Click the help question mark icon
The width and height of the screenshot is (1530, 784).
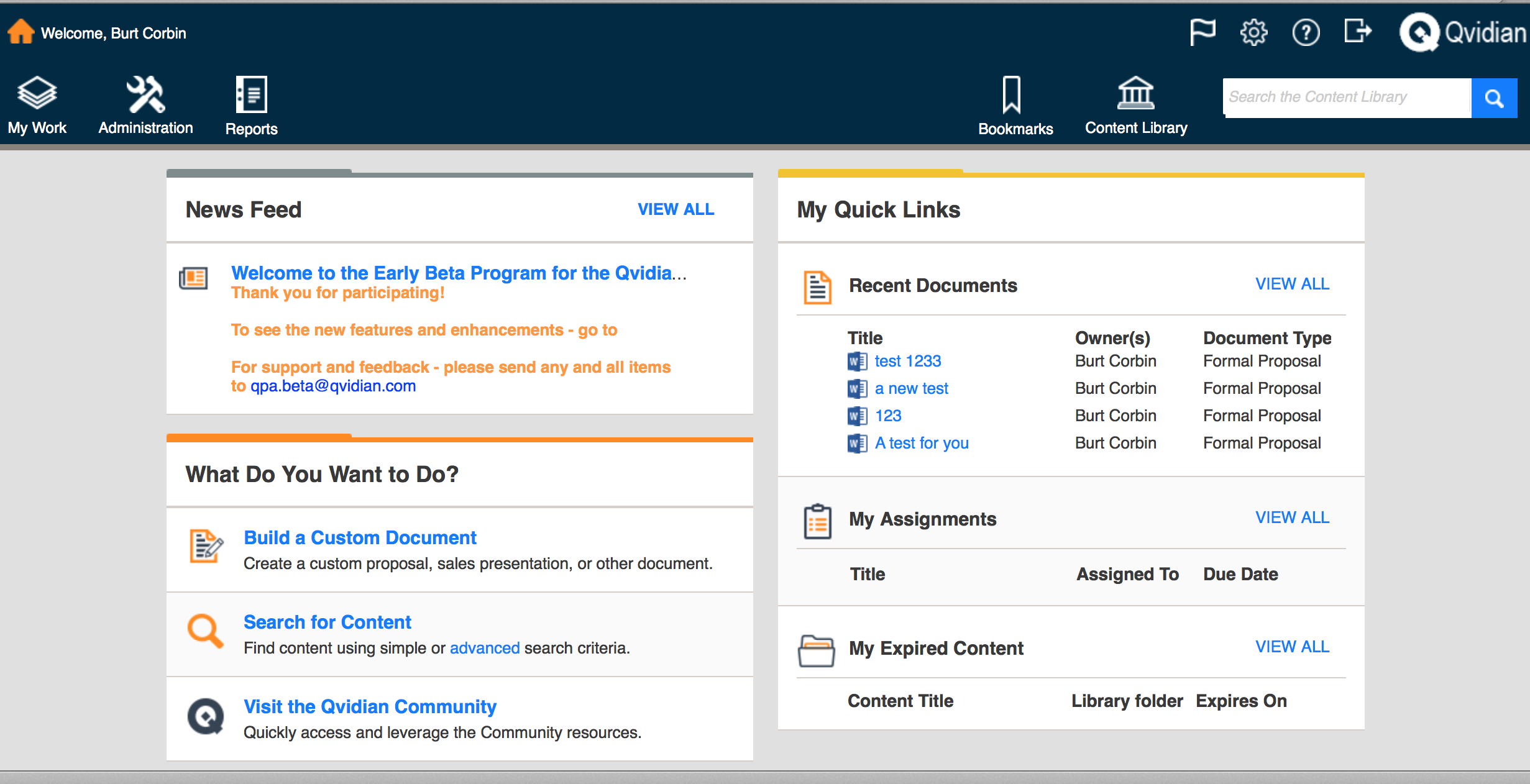click(x=1306, y=32)
